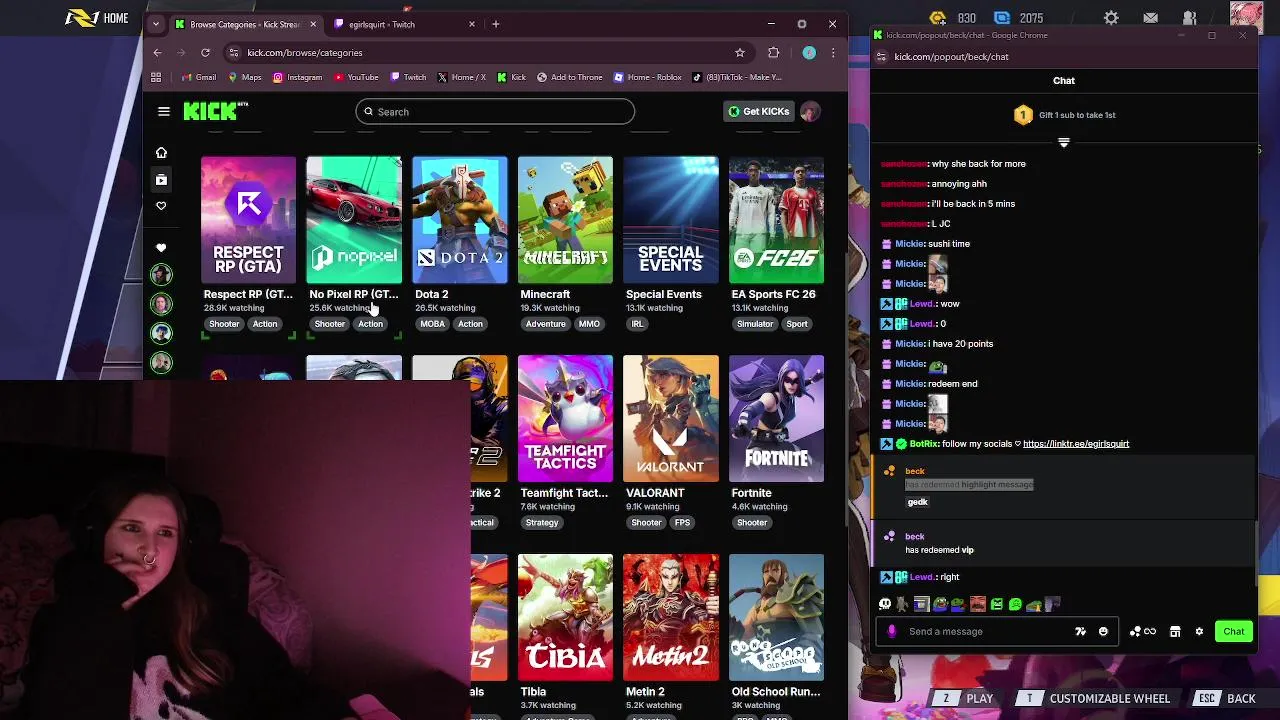Open the Following heart icon in sidebar
Screen dimensions: 1280x720
coord(161,206)
